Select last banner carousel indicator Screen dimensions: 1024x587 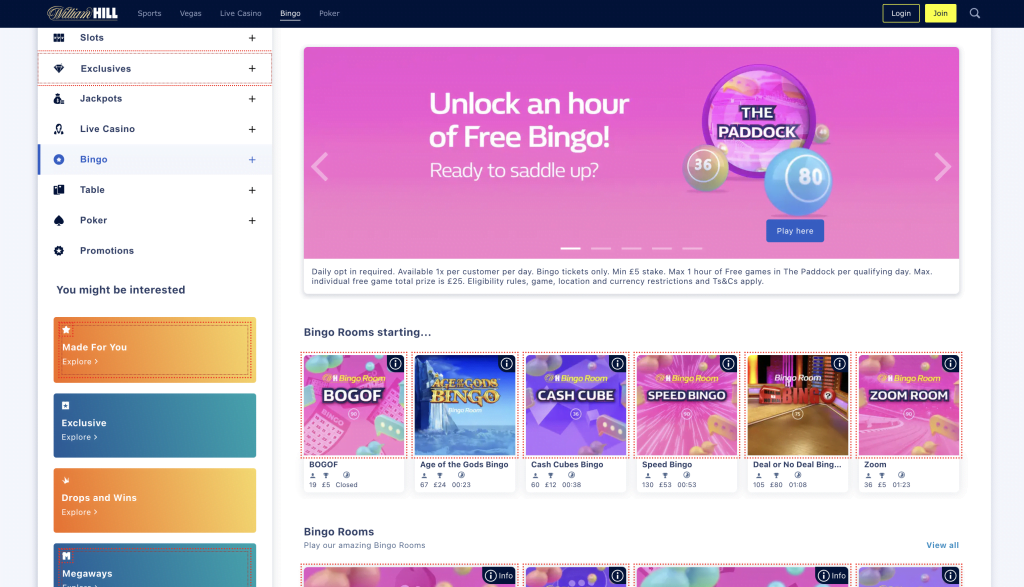point(692,248)
